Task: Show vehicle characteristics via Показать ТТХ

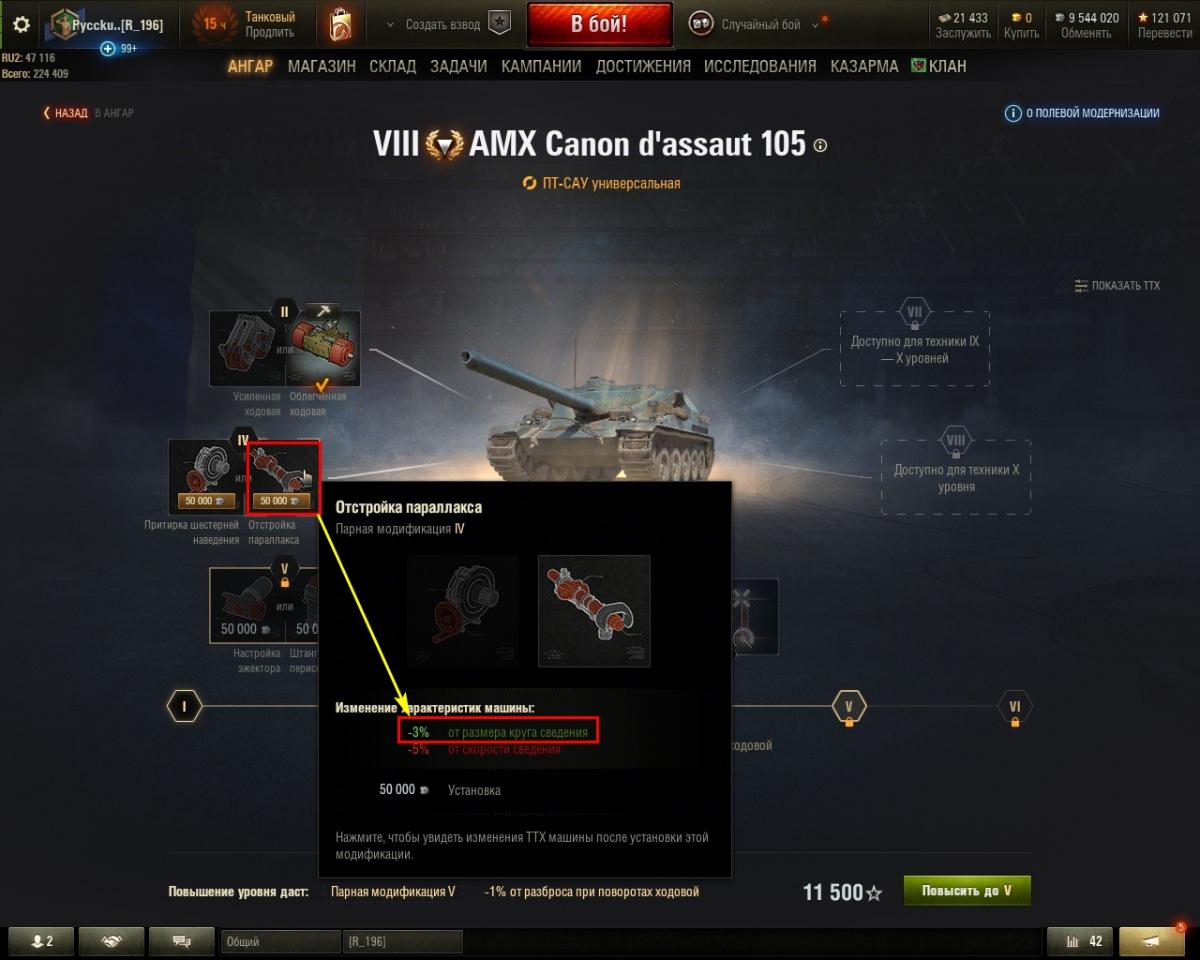Action: (x=1118, y=286)
